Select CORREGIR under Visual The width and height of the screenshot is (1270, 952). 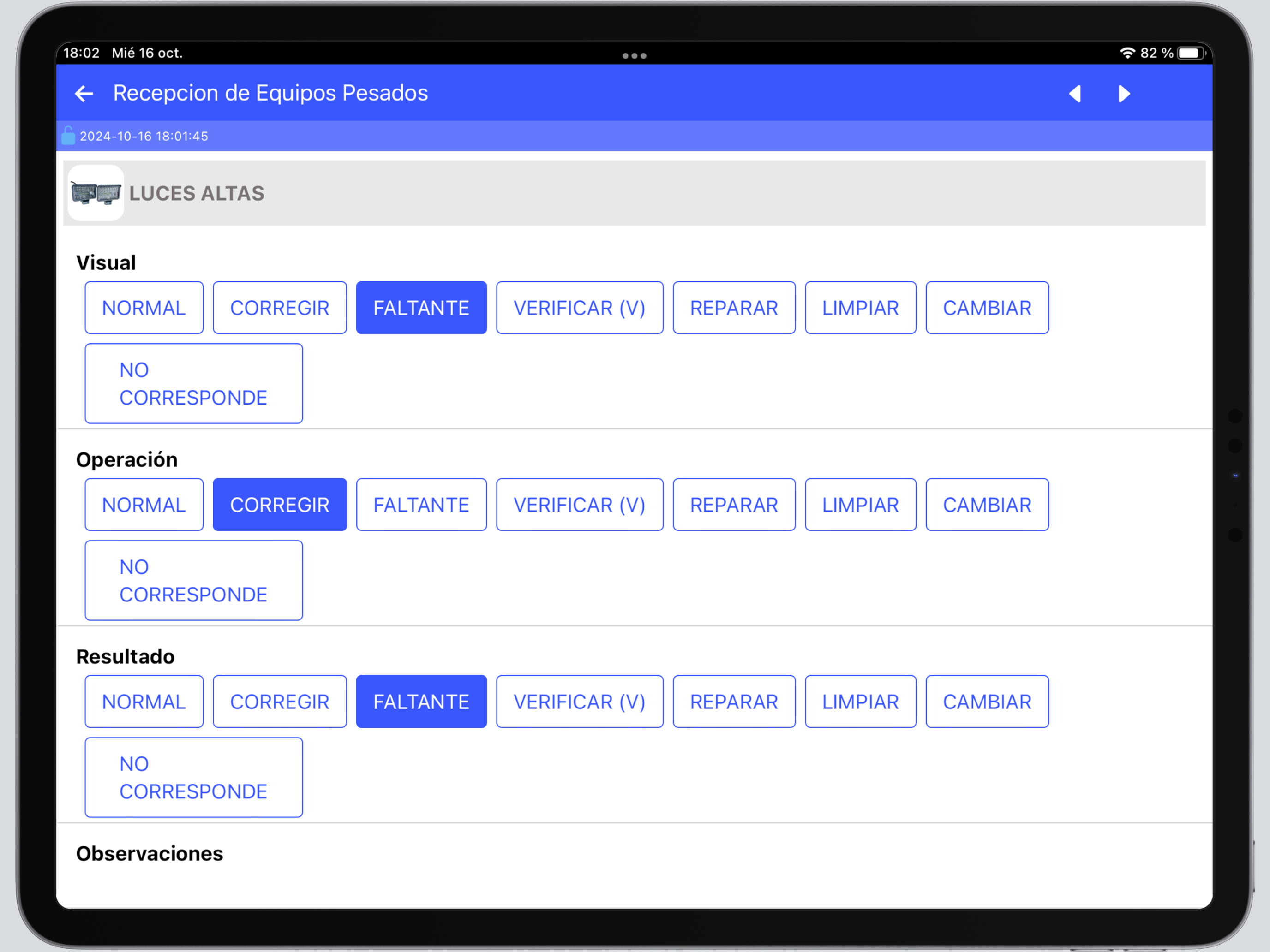[280, 308]
